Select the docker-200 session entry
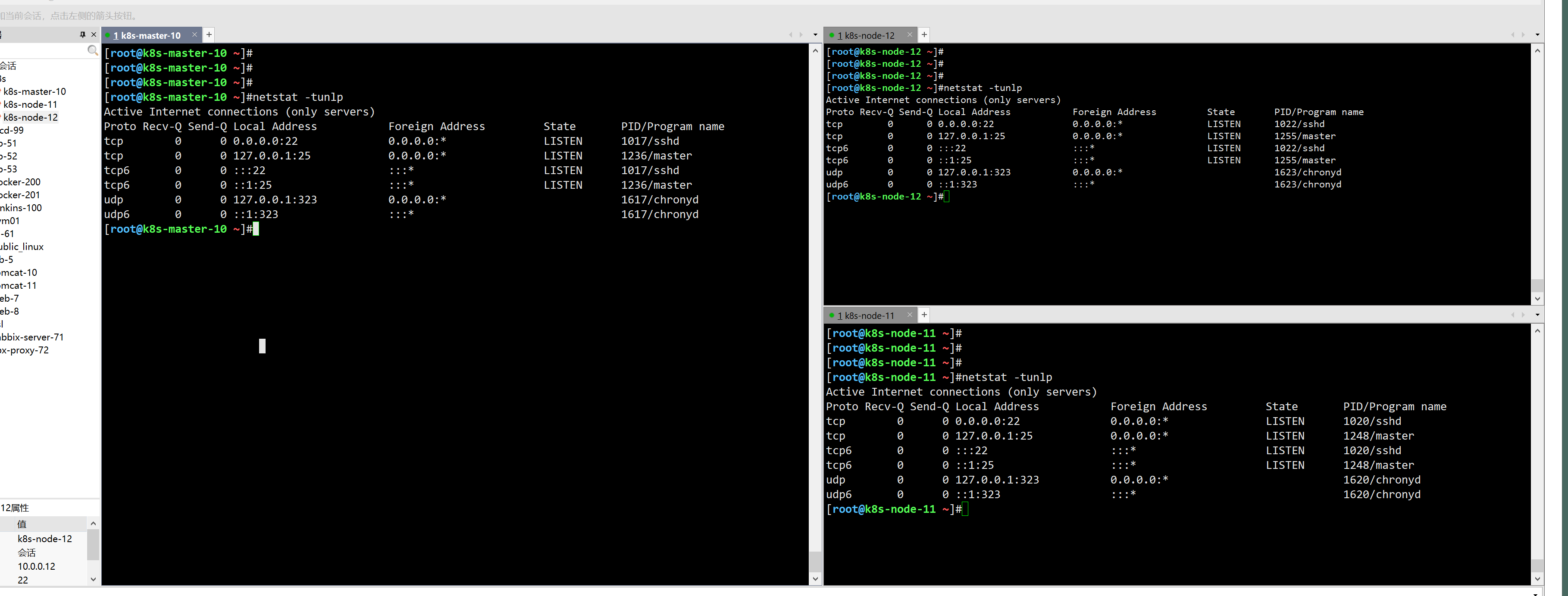The height and width of the screenshot is (596, 1568). tap(20, 182)
